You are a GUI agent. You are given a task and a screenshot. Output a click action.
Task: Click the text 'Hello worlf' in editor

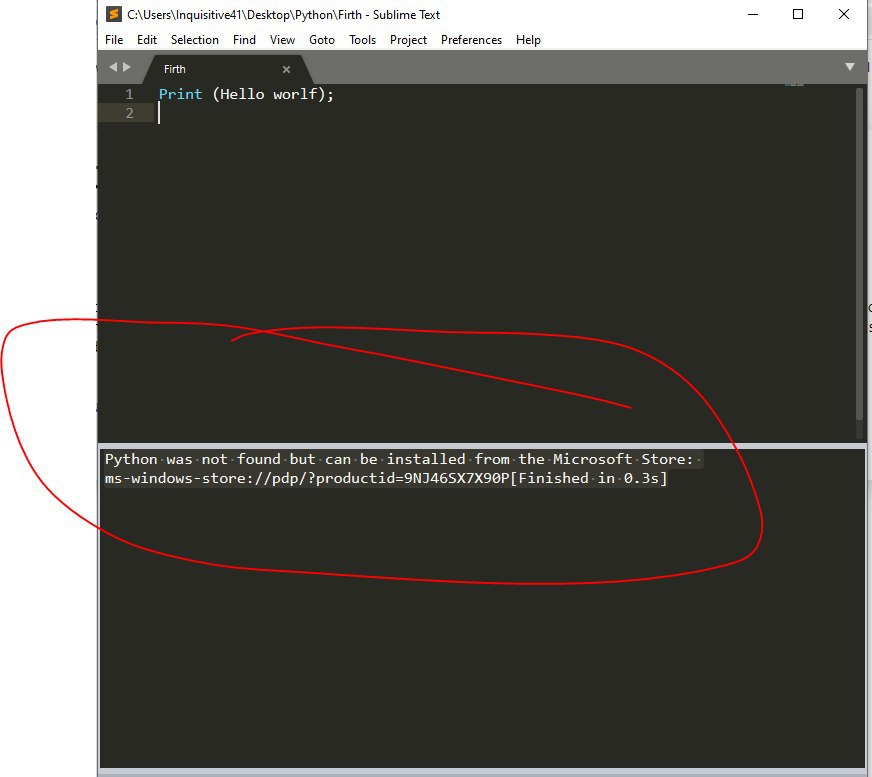pyautogui.click(x=269, y=94)
